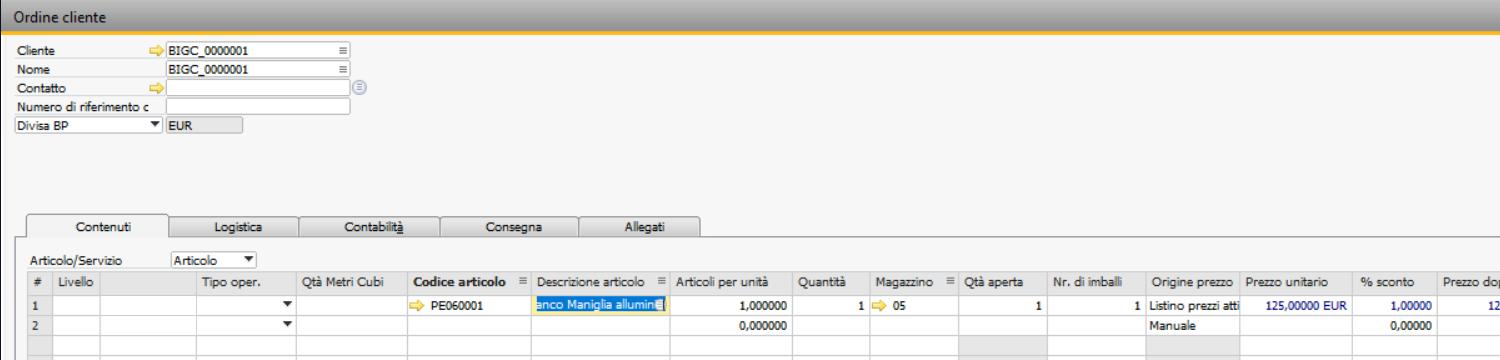Click the 0,00000 discount cell in row 2

[x=1395, y=325]
